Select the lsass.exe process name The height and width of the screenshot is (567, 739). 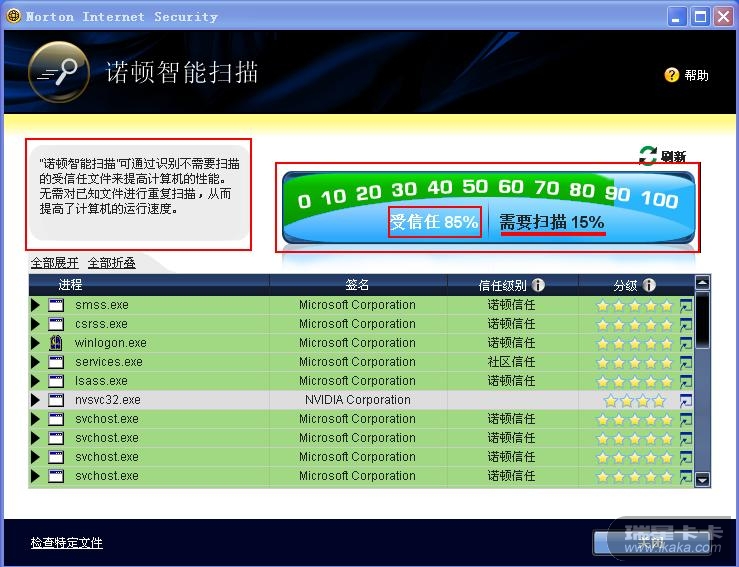click(101, 381)
